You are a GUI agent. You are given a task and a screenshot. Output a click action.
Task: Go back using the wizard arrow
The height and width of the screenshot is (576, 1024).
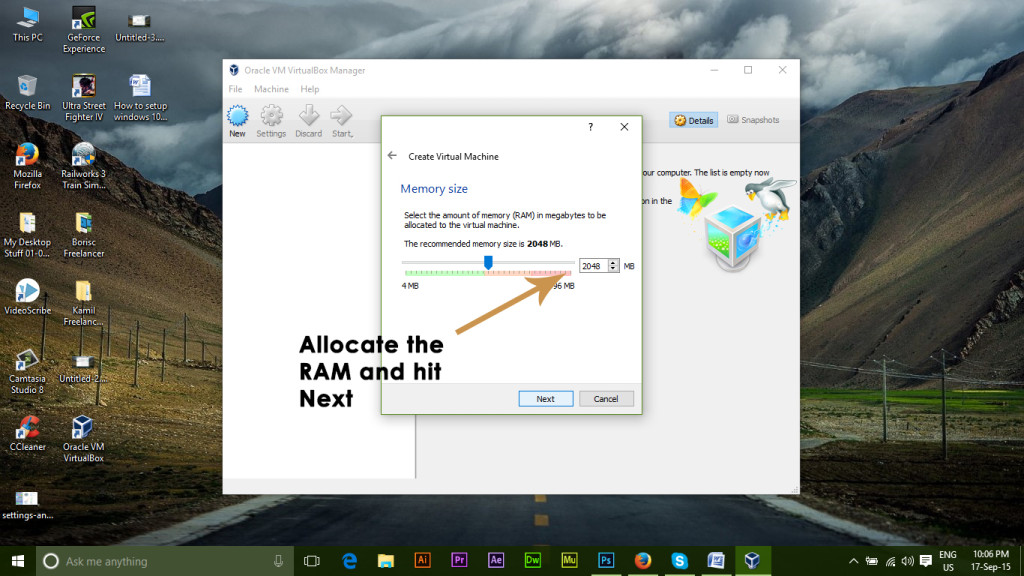click(392, 155)
